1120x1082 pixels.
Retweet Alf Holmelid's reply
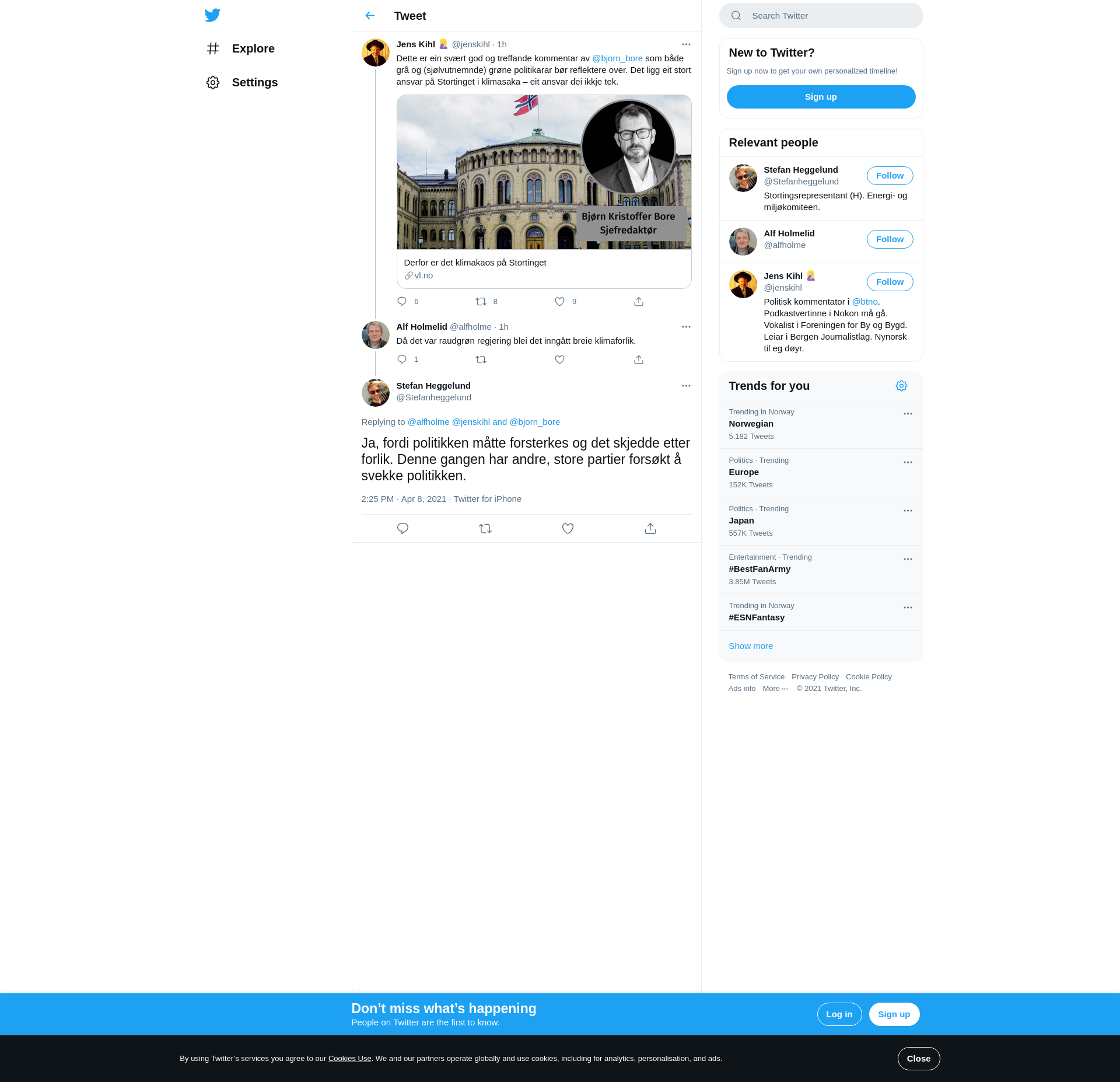coord(481,359)
